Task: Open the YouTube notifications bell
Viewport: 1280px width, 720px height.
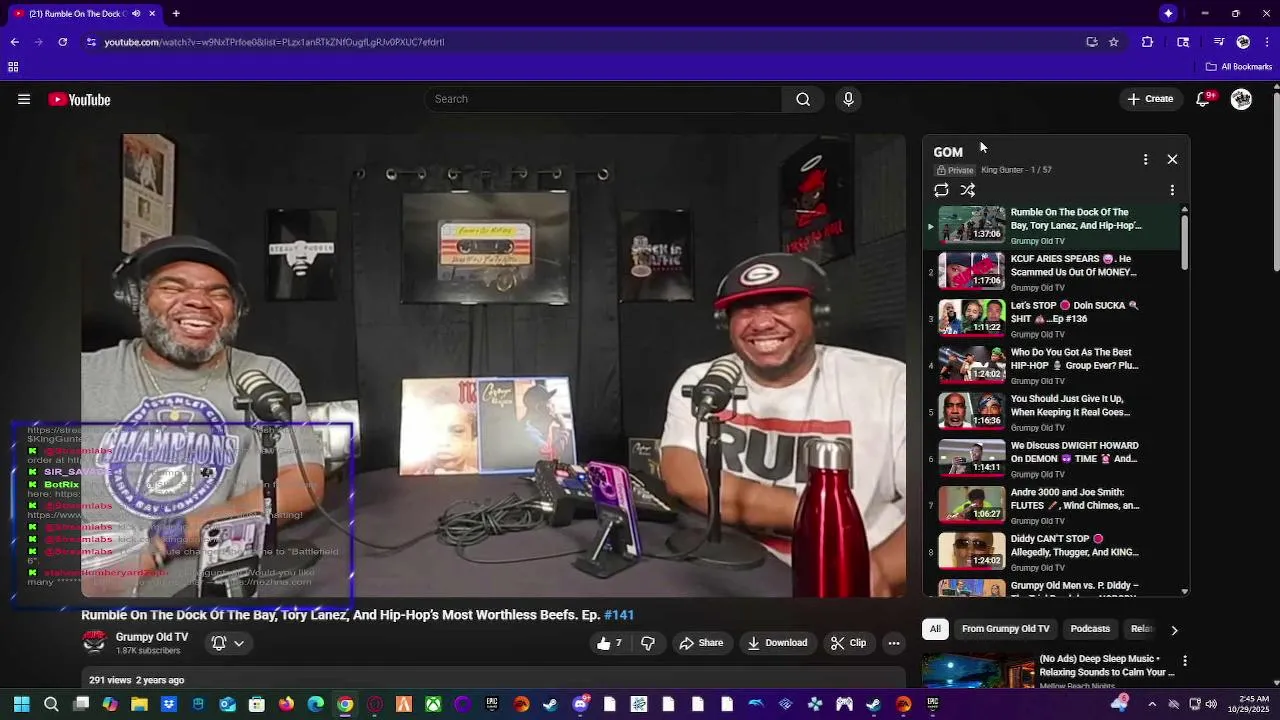Action: 1204,99
